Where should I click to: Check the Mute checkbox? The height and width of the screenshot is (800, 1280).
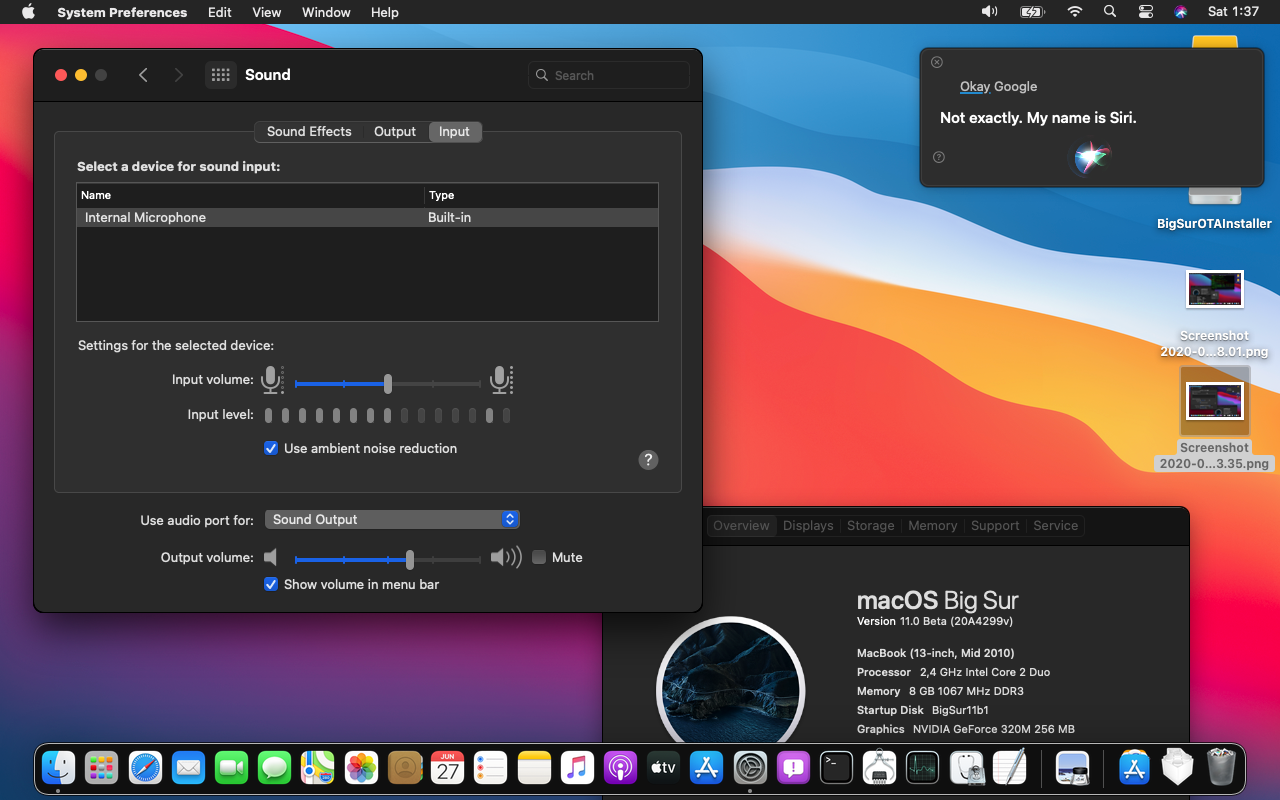pyautogui.click(x=539, y=558)
